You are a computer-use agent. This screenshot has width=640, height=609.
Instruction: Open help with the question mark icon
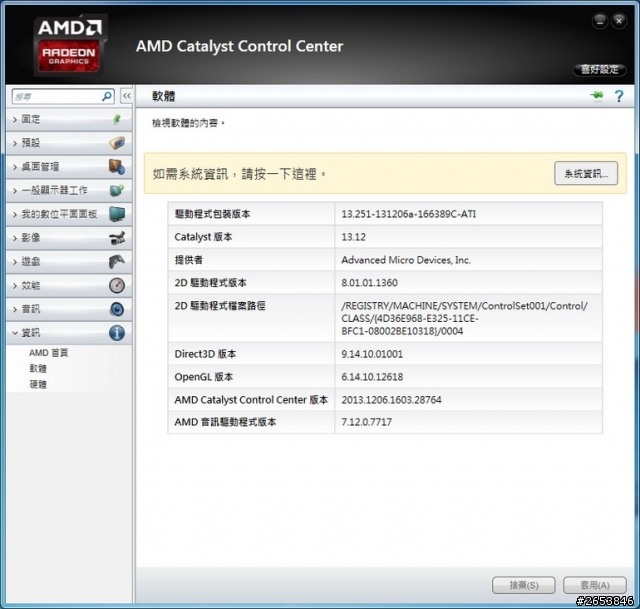(619, 96)
